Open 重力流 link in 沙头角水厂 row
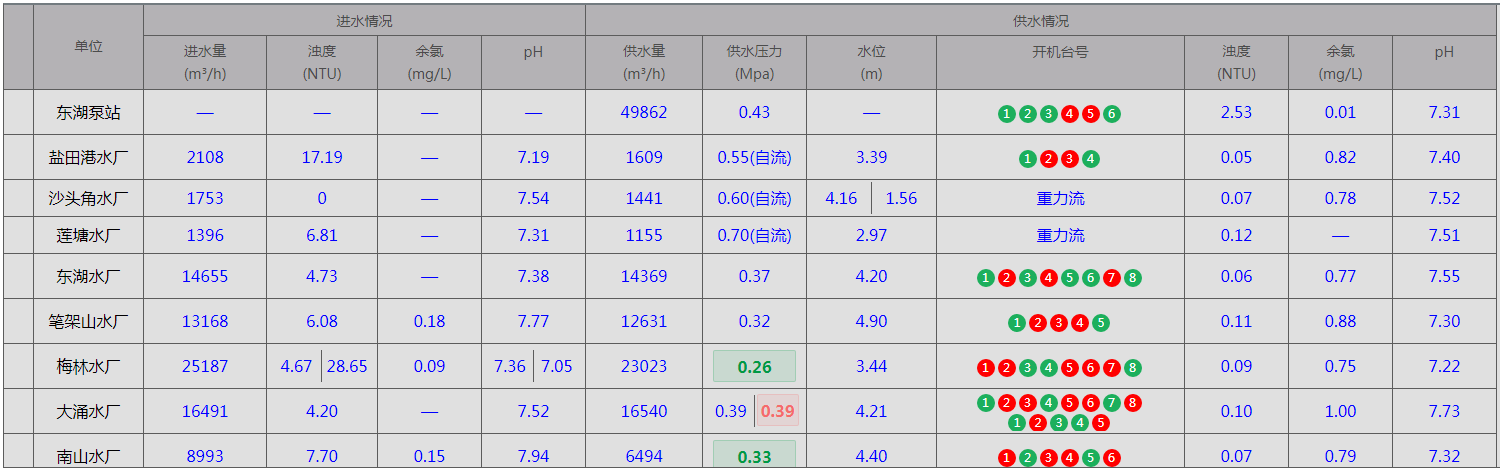Screen dimensions: 1500x470 [1060, 198]
